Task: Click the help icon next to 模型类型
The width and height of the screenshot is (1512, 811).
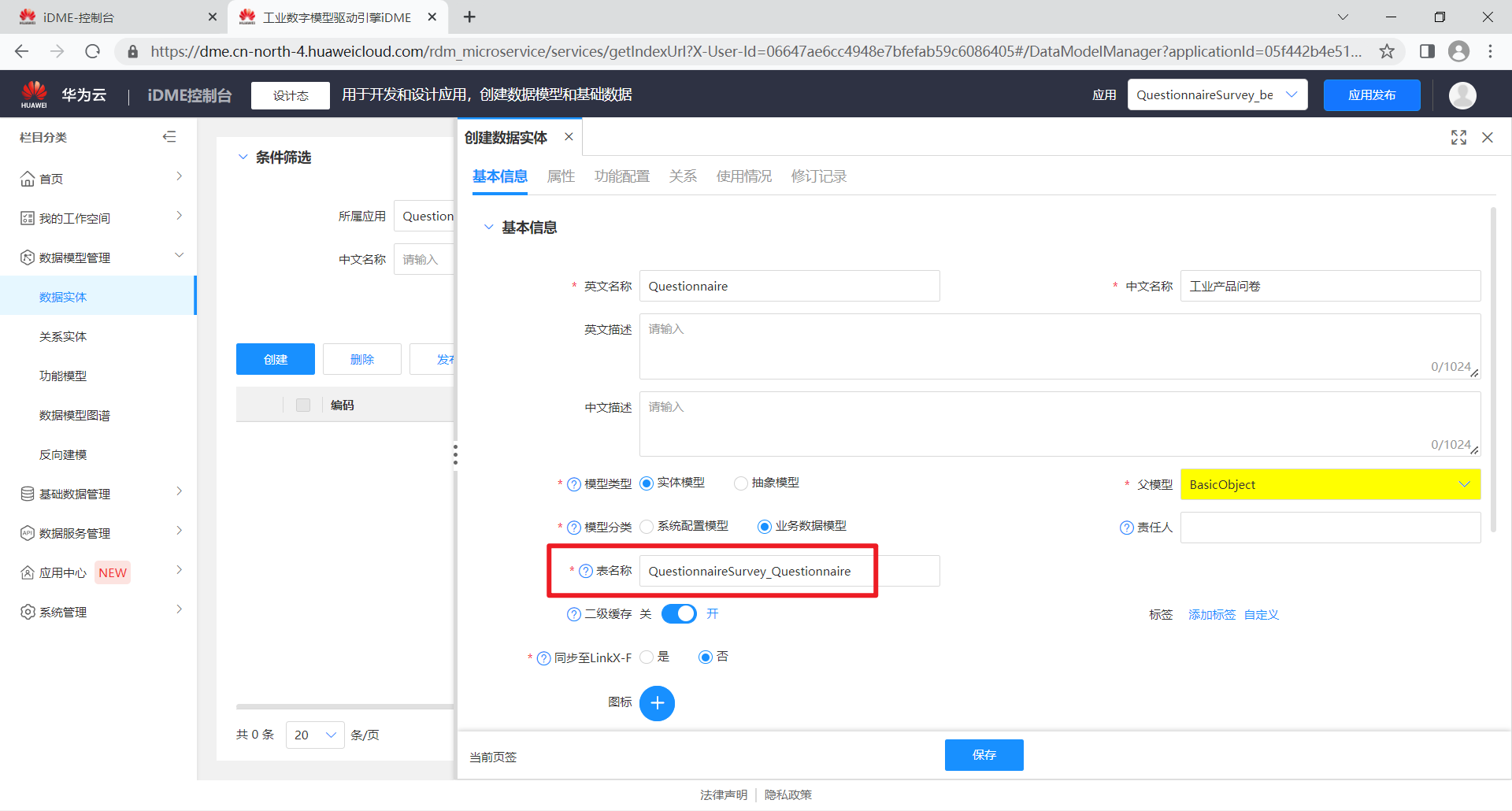Action: (x=574, y=484)
